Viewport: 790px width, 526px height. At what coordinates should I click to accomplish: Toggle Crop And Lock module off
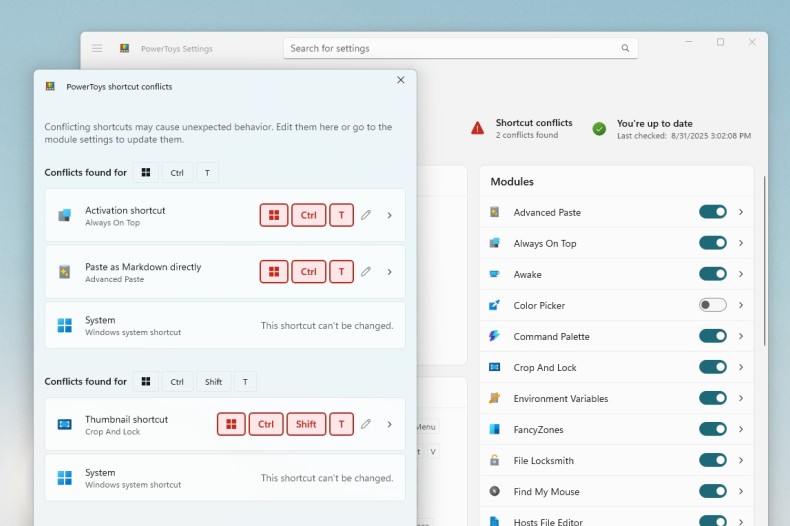[712, 367]
